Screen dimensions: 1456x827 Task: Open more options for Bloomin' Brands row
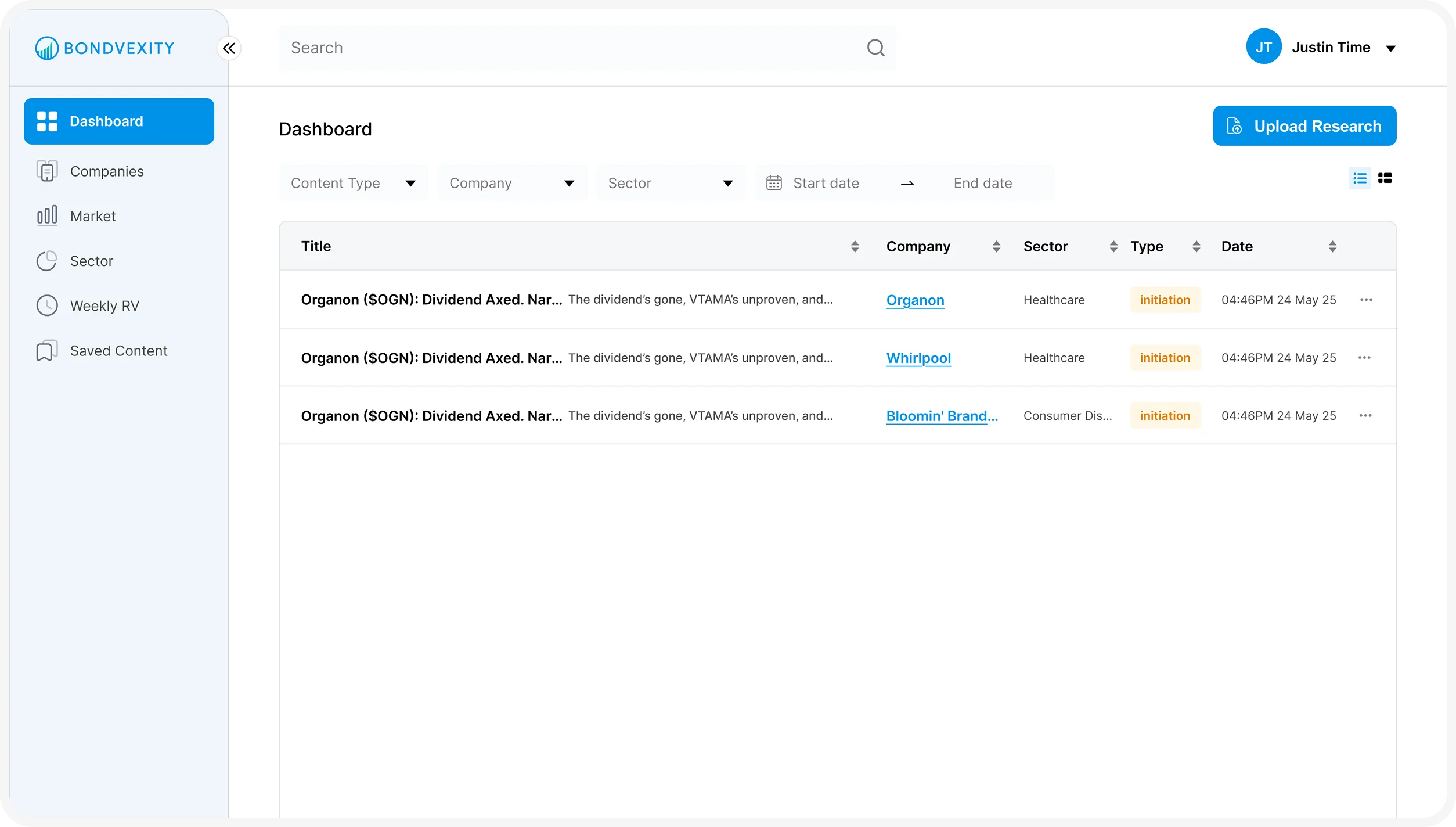(x=1365, y=416)
